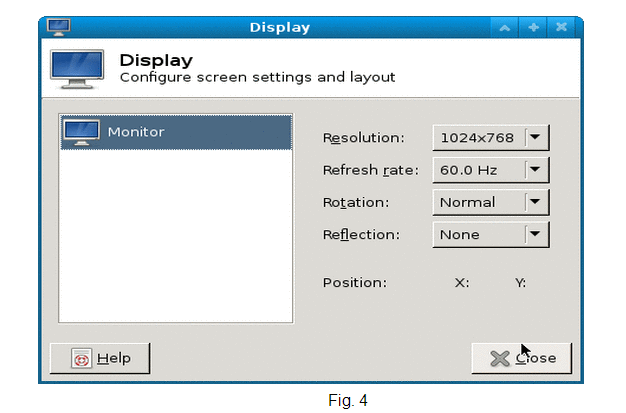Click the small monitor icon in the list
Image resolution: width=626 pixels, height=413 pixels.
[81, 133]
